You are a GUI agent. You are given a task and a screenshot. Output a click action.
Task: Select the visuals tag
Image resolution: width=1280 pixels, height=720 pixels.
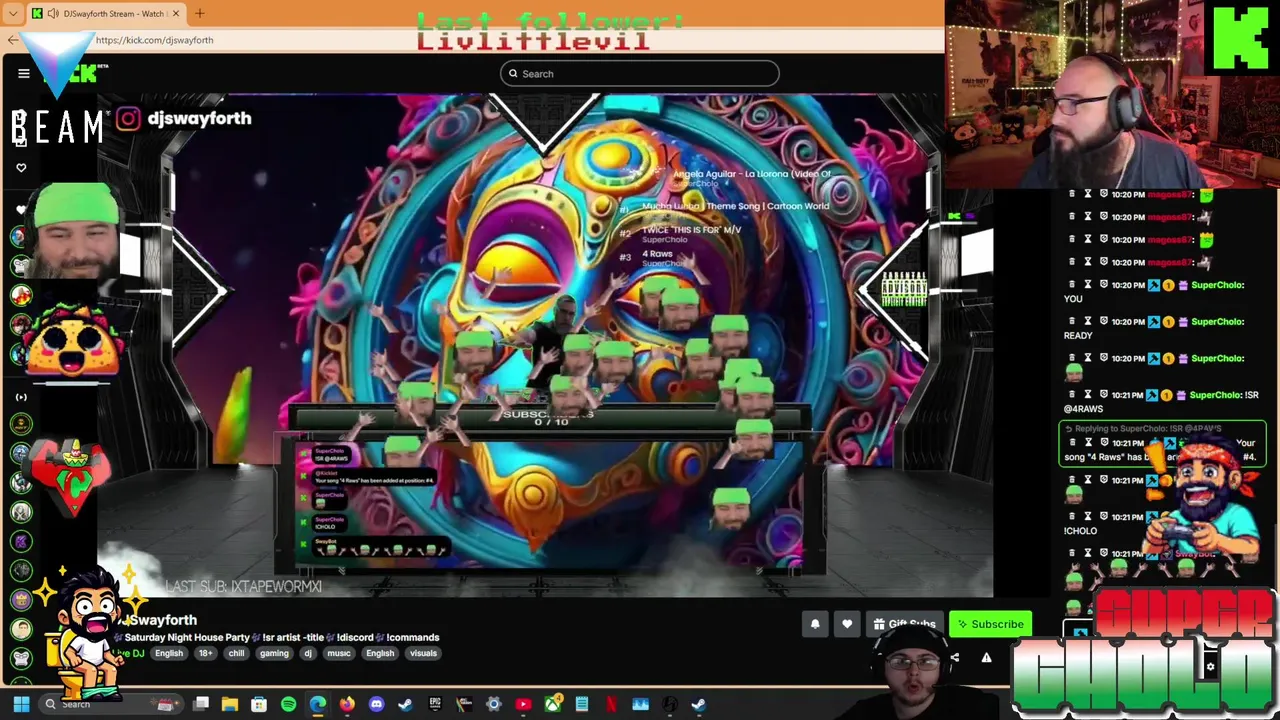(423, 653)
